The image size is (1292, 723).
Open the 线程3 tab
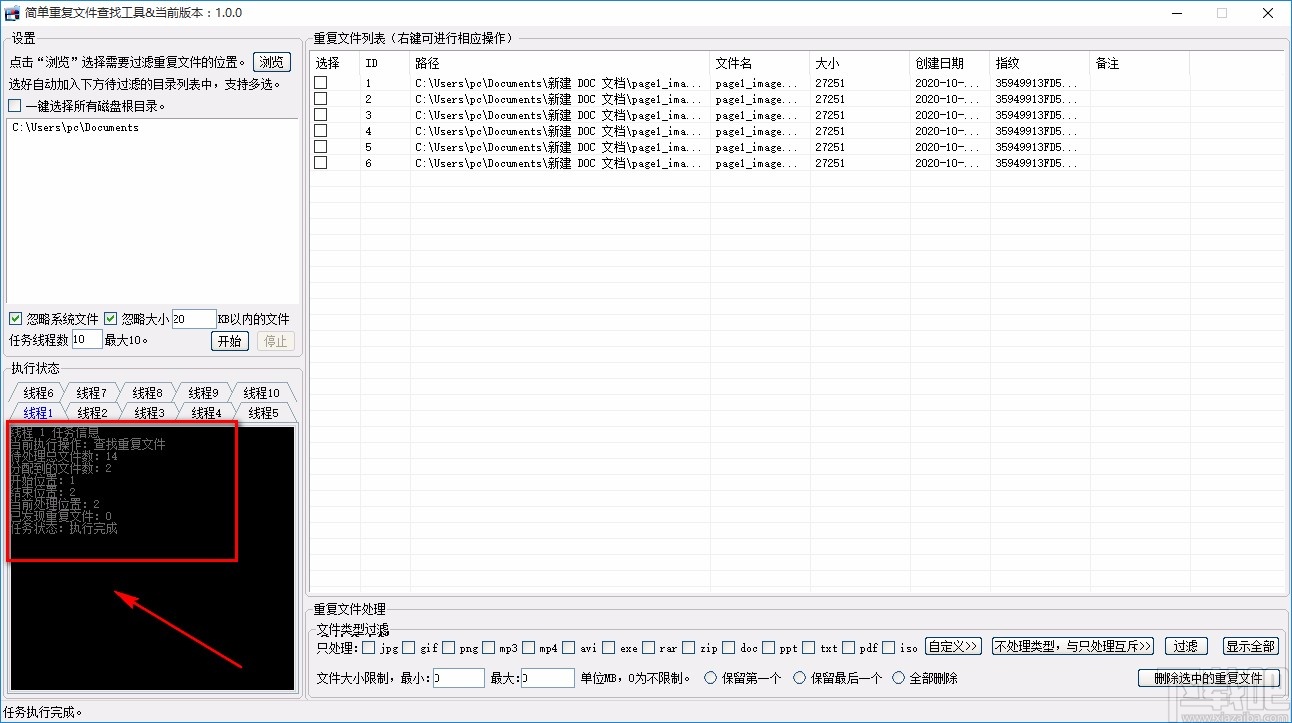click(x=149, y=413)
